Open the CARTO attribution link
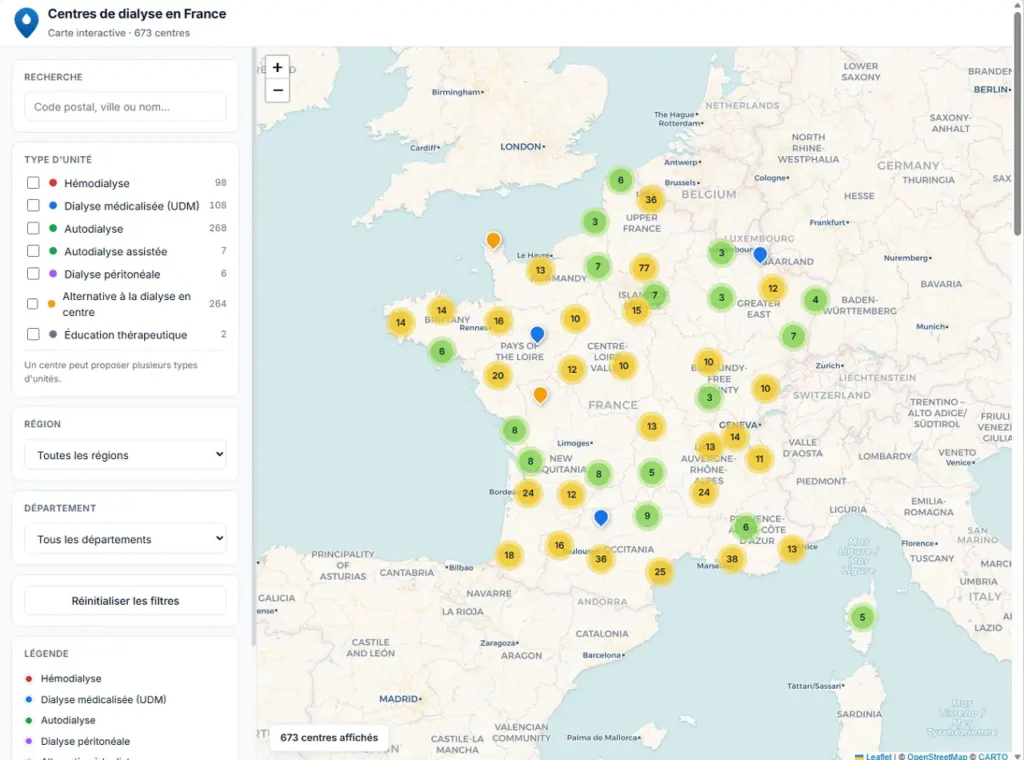This screenshot has height=760, width=1024. click(x=993, y=756)
